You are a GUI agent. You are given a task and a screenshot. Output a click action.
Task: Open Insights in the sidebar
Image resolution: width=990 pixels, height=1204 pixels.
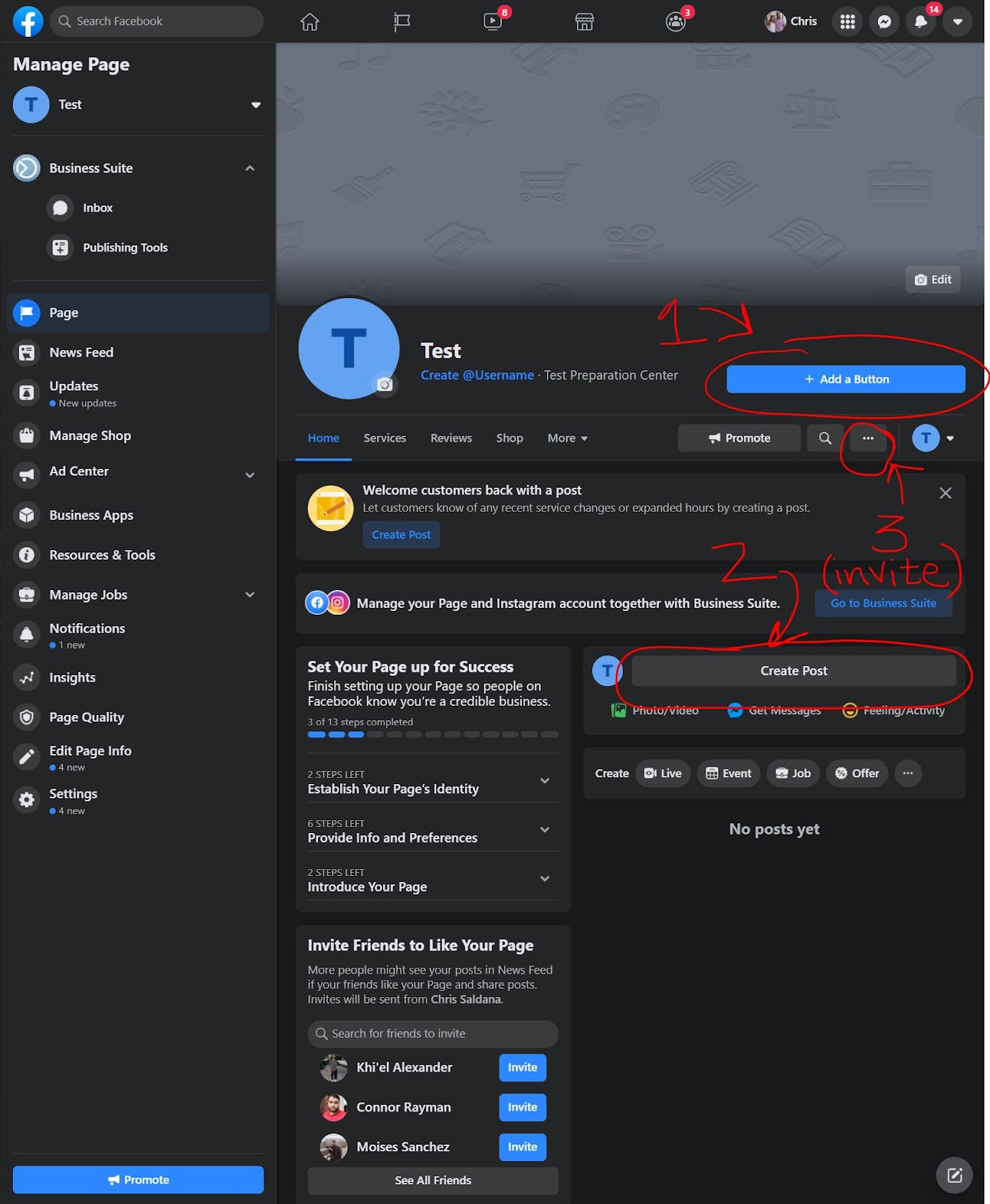[138, 678]
